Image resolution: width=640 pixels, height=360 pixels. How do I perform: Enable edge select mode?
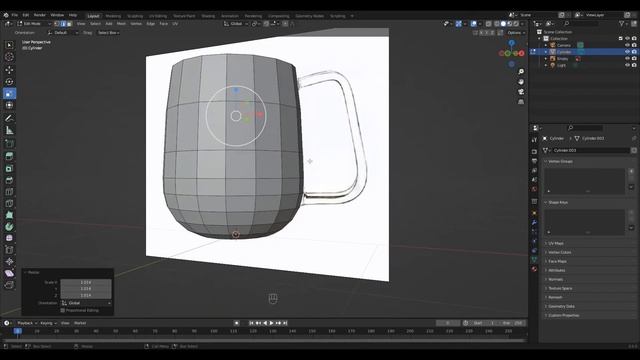pos(63,24)
